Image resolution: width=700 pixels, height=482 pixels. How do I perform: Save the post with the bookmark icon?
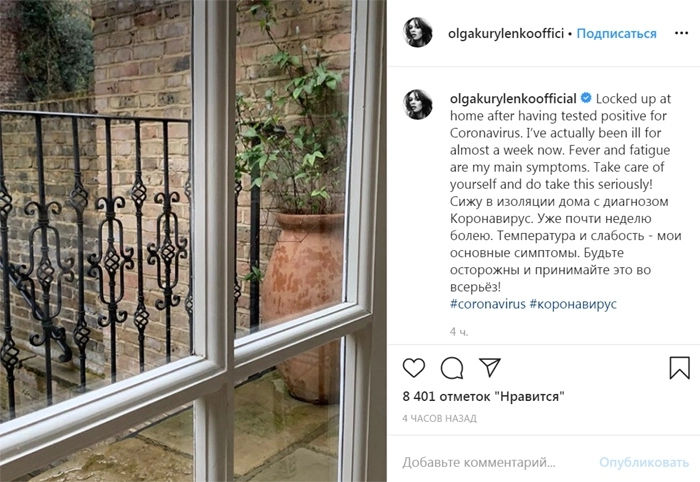point(679,368)
